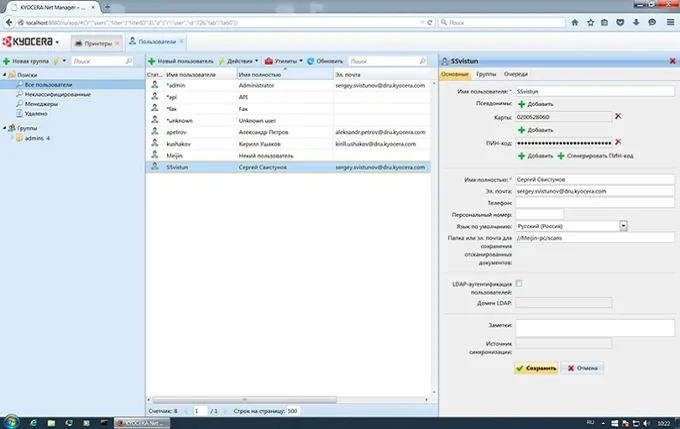The width and height of the screenshot is (680, 429).
Task: Click Добавить under ПИН-код field
Action: pos(536,156)
